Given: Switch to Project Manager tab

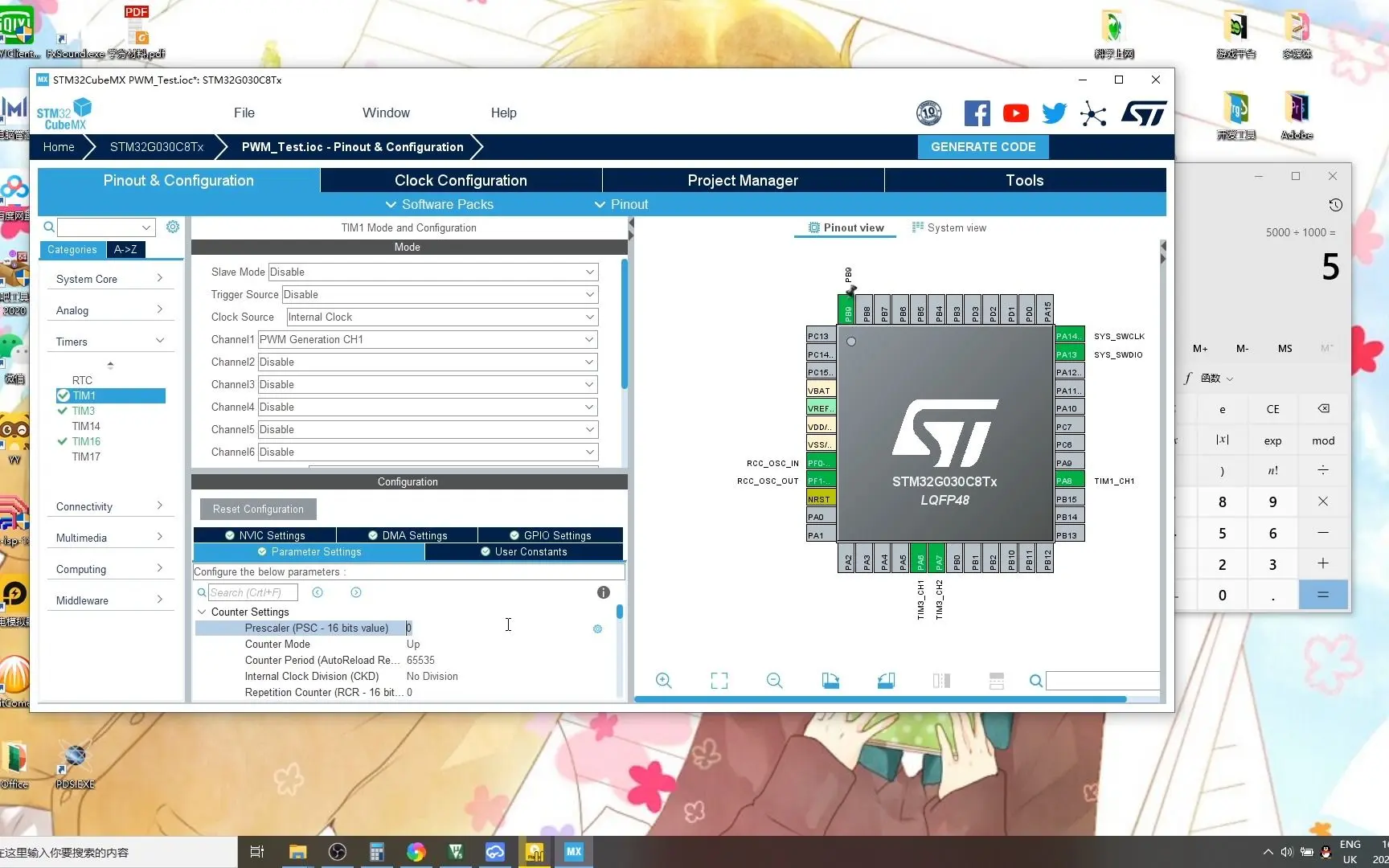Looking at the screenshot, I should (x=743, y=180).
